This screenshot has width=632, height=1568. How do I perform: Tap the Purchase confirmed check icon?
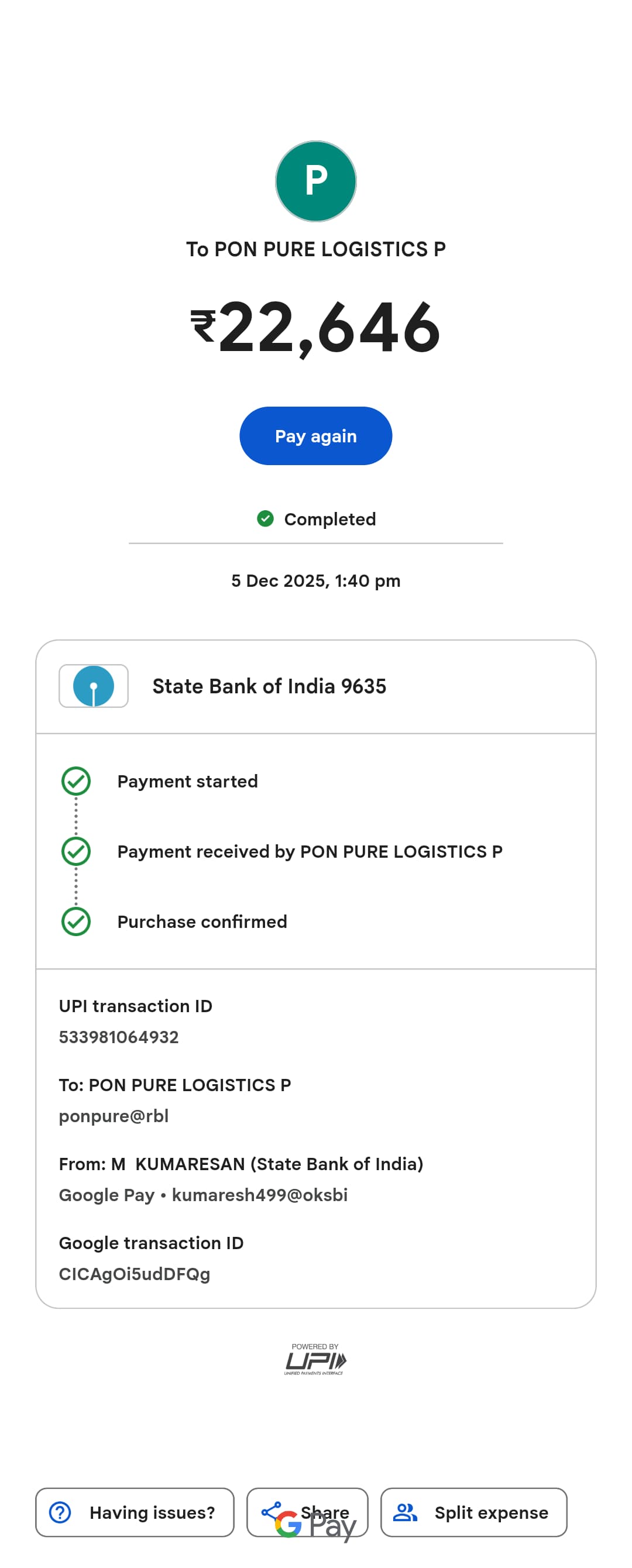click(x=76, y=921)
